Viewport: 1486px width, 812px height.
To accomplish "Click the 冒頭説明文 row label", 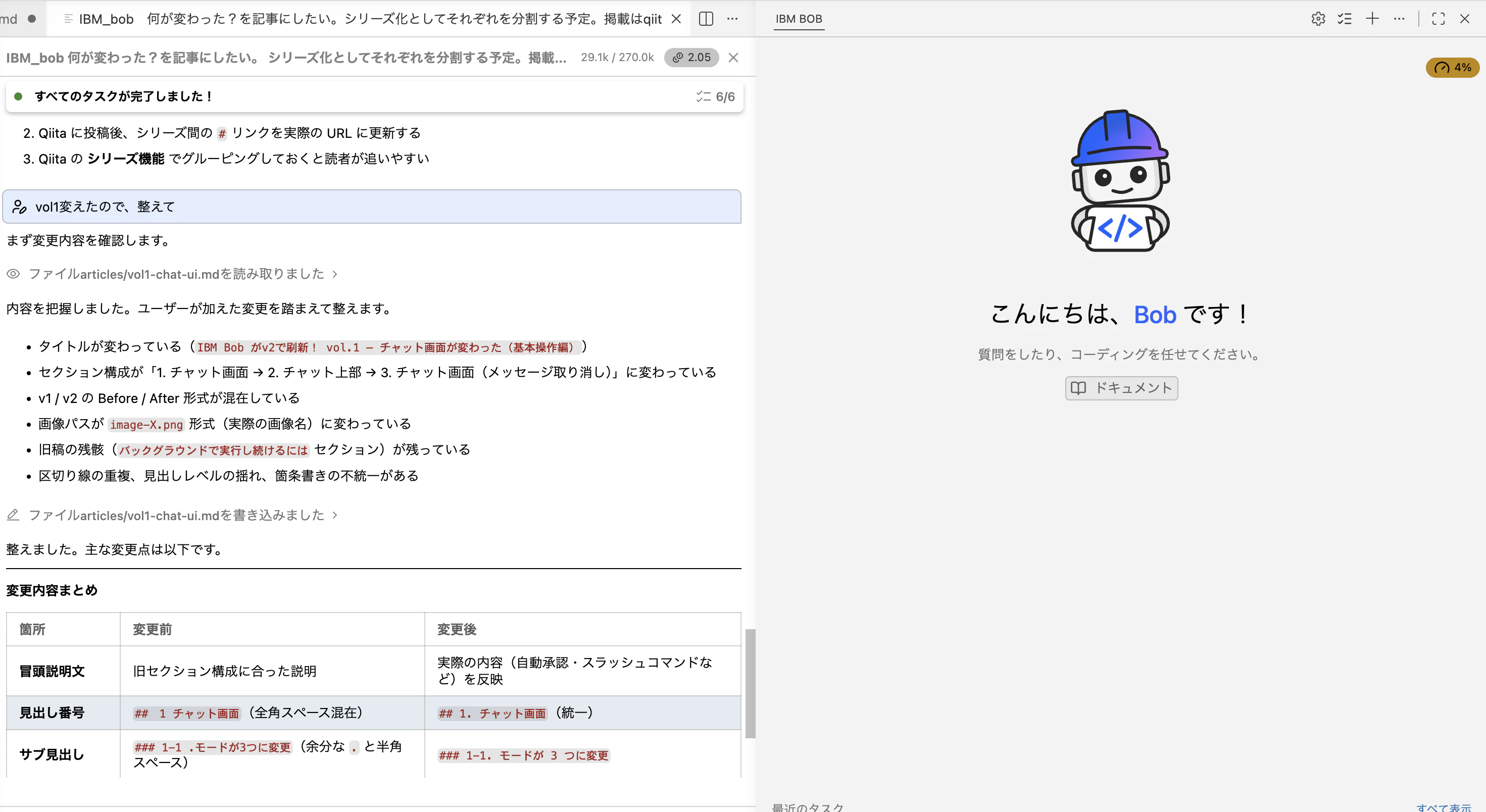I will (x=52, y=671).
